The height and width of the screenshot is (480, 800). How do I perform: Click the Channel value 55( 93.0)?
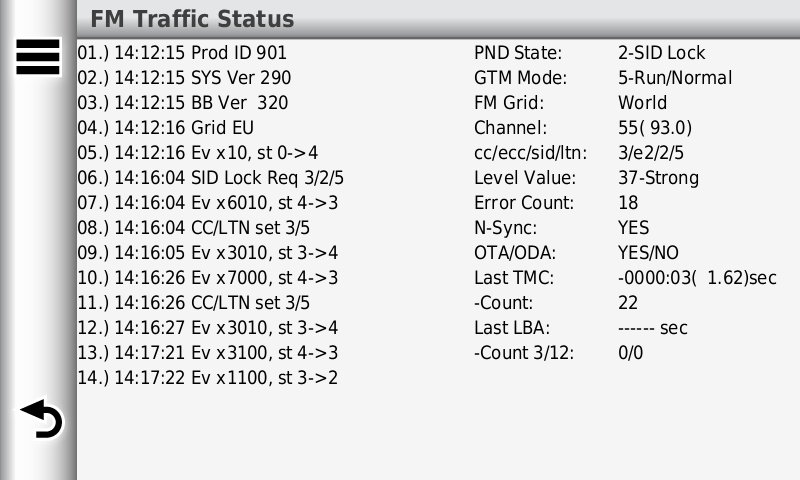pos(655,128)
